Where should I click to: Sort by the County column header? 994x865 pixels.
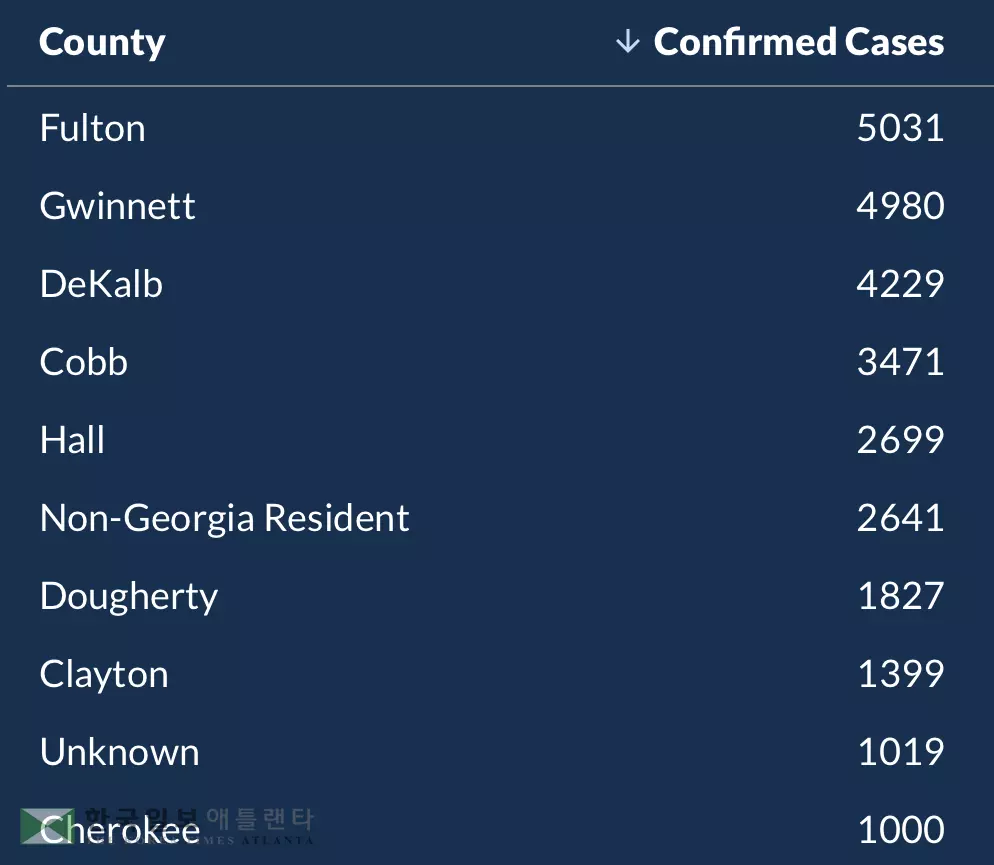tap(102, 42)
